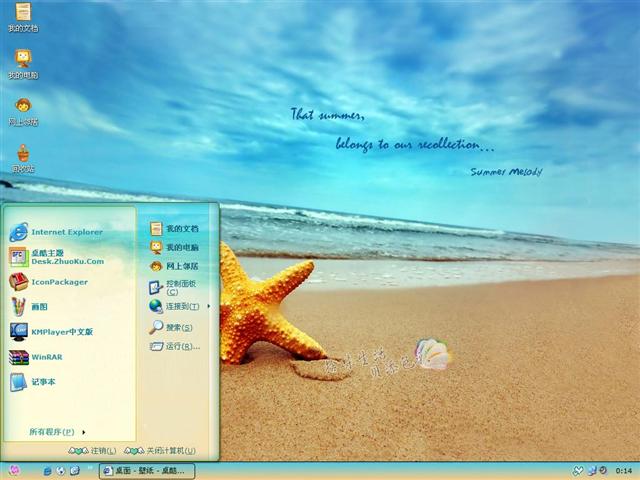Open 记事本 notepad

click(x=32, y=382)
